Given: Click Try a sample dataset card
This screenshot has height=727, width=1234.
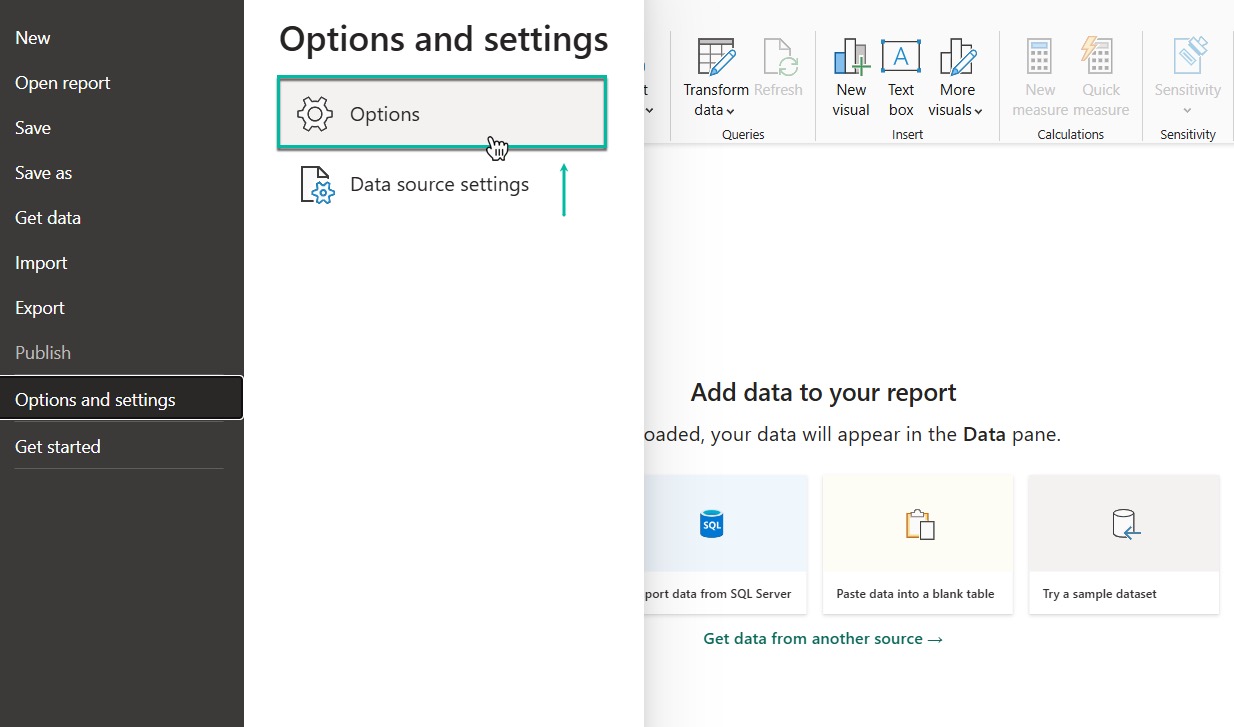Looking at the screenshot, I should (x=1123, y=544).
